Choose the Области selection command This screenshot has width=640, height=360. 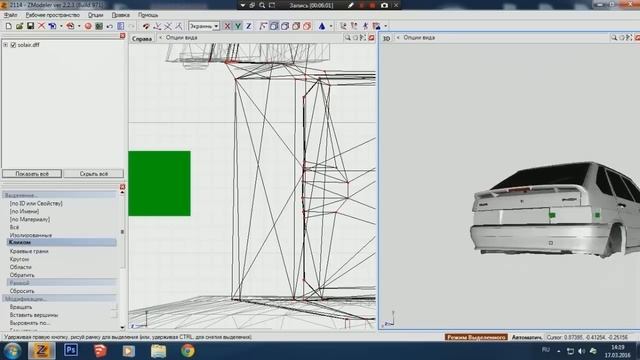20,267
